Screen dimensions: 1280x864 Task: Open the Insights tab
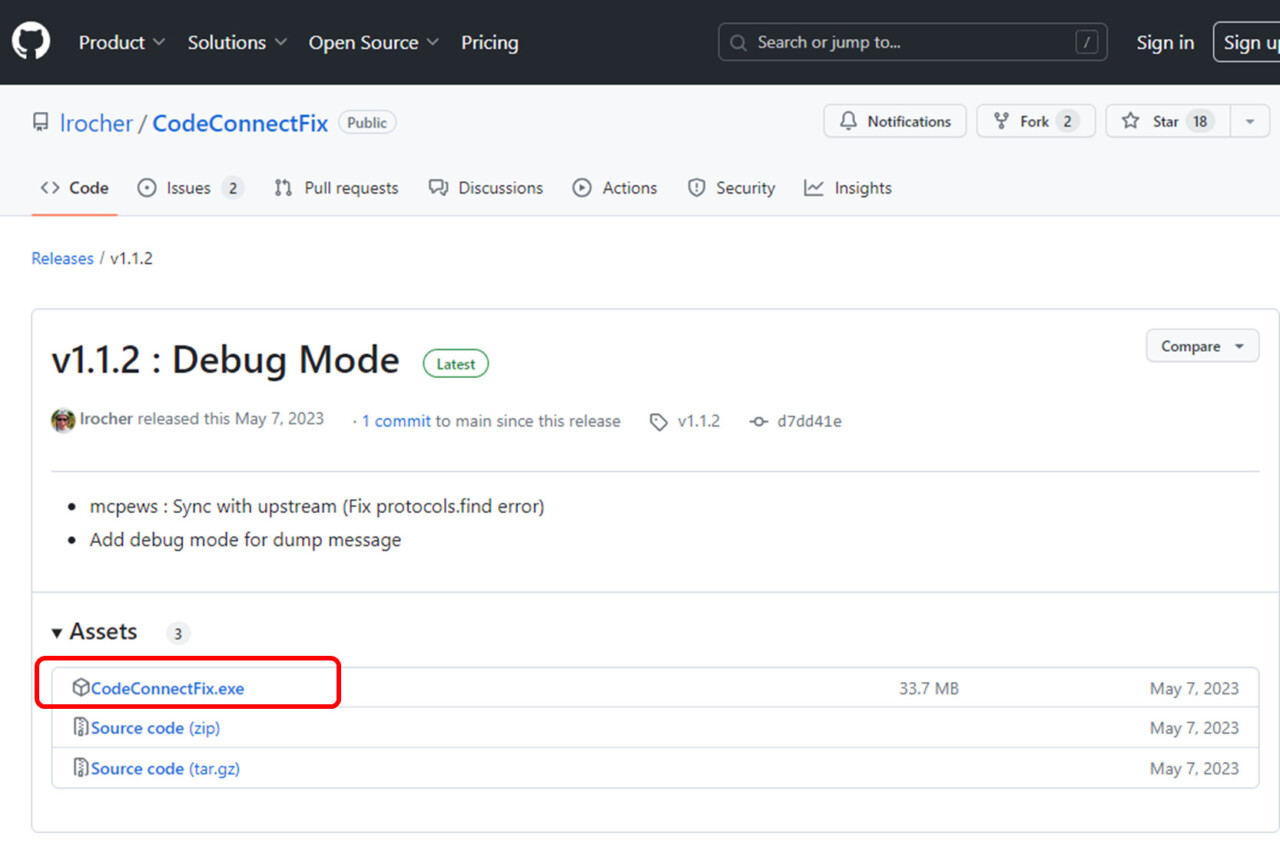tap(848, 188)
